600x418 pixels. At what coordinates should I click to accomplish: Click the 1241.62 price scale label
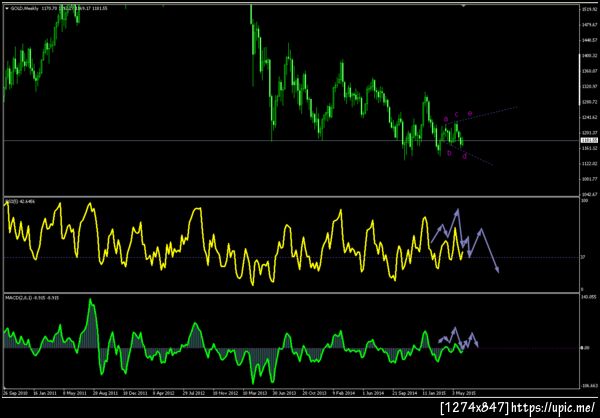pos(588,118)
